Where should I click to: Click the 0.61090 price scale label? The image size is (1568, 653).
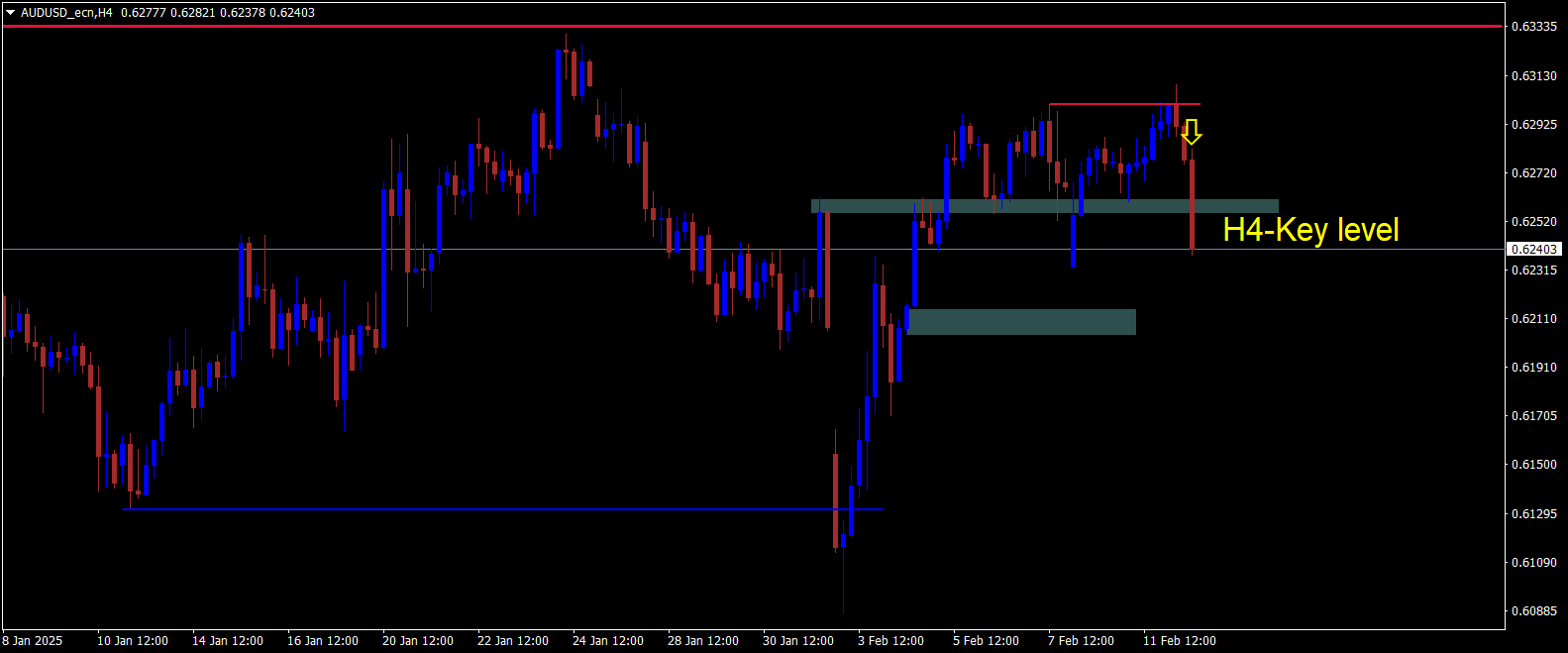tap(1534, 563)
